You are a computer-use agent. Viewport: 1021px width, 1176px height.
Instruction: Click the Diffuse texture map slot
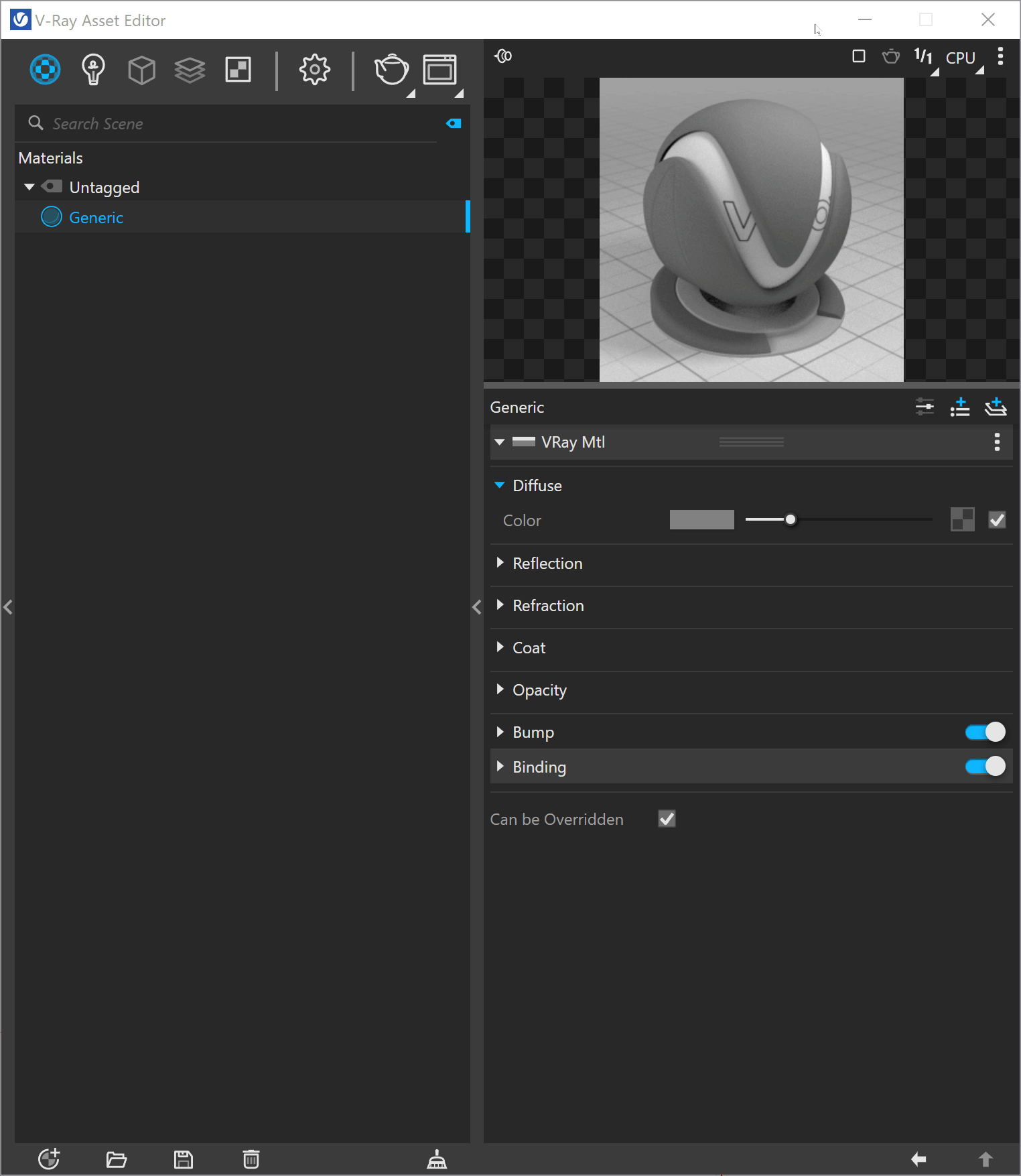click(x=963, y=520)
